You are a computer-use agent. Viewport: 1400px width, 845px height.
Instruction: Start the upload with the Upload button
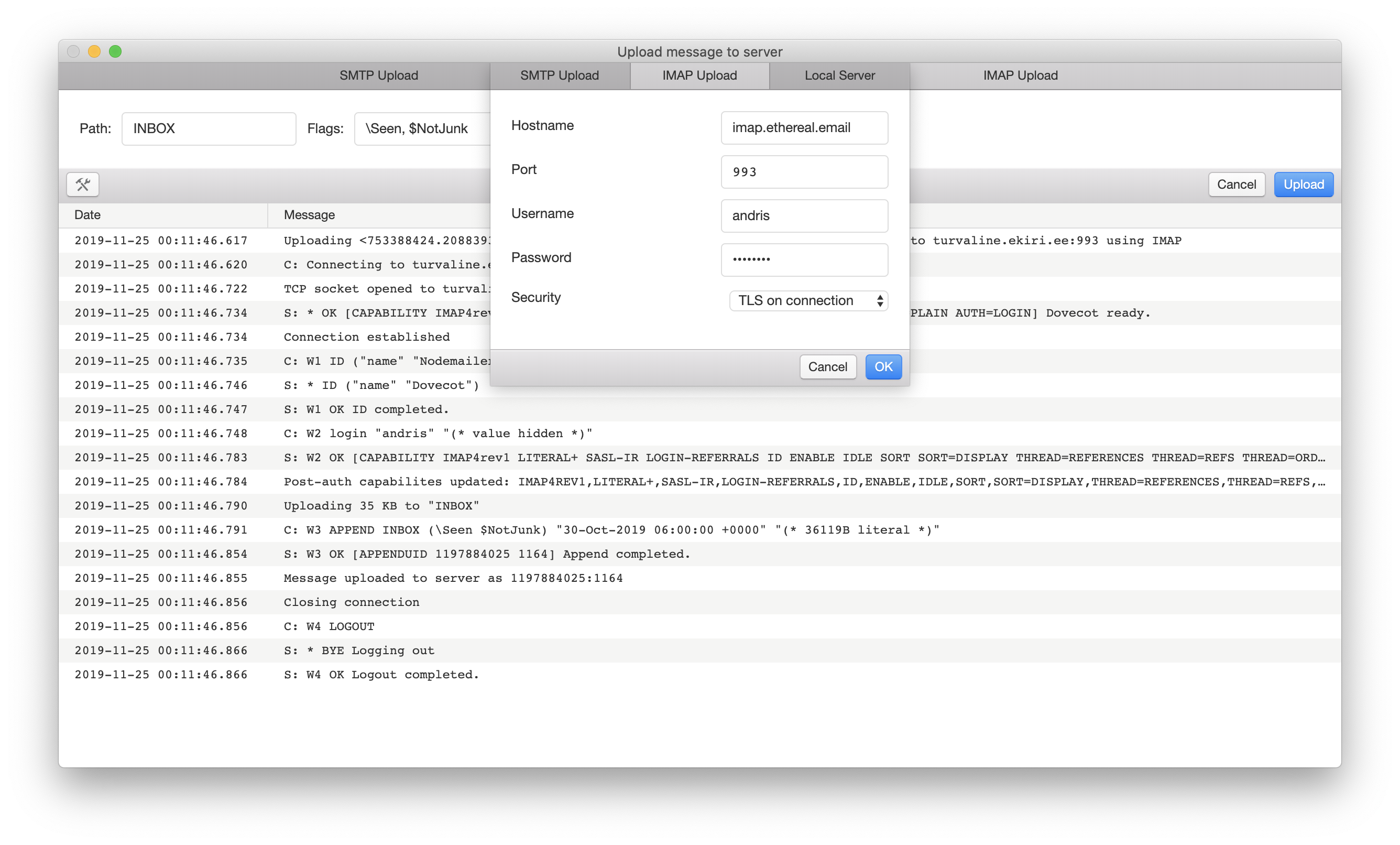[1304, 184]
